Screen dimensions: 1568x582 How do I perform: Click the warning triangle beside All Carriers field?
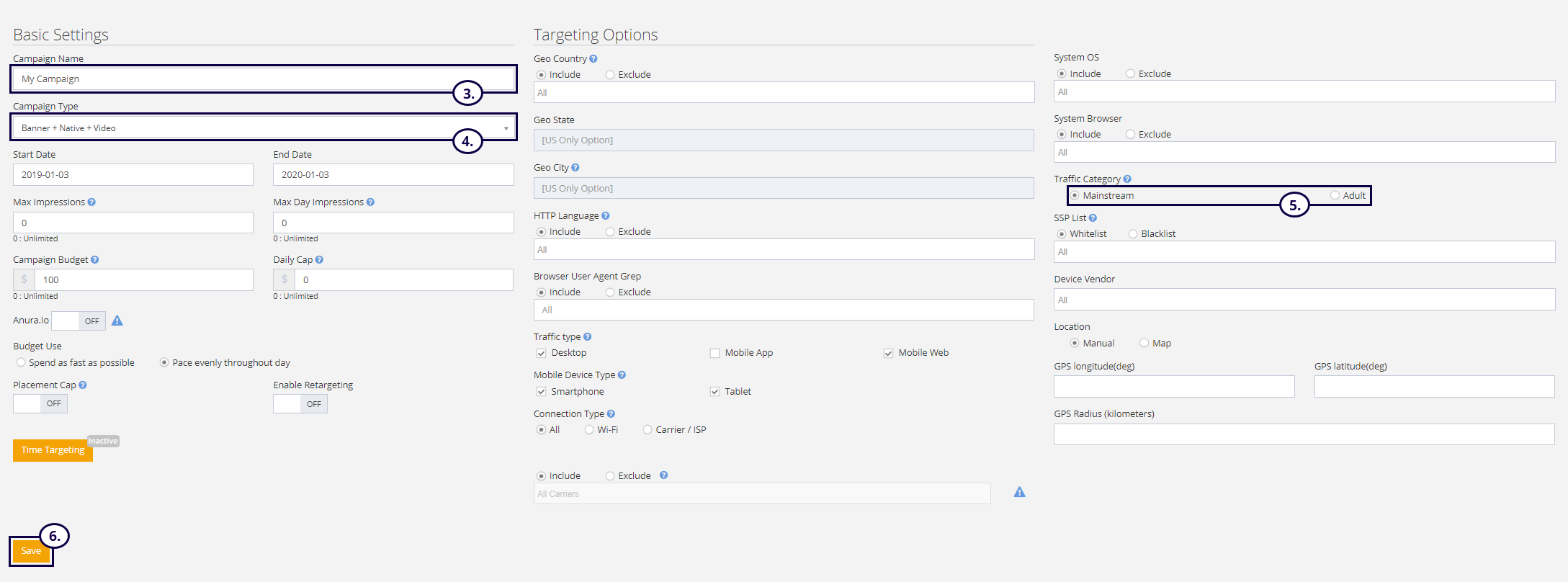pyautogui.click(x=1019, y=493)
